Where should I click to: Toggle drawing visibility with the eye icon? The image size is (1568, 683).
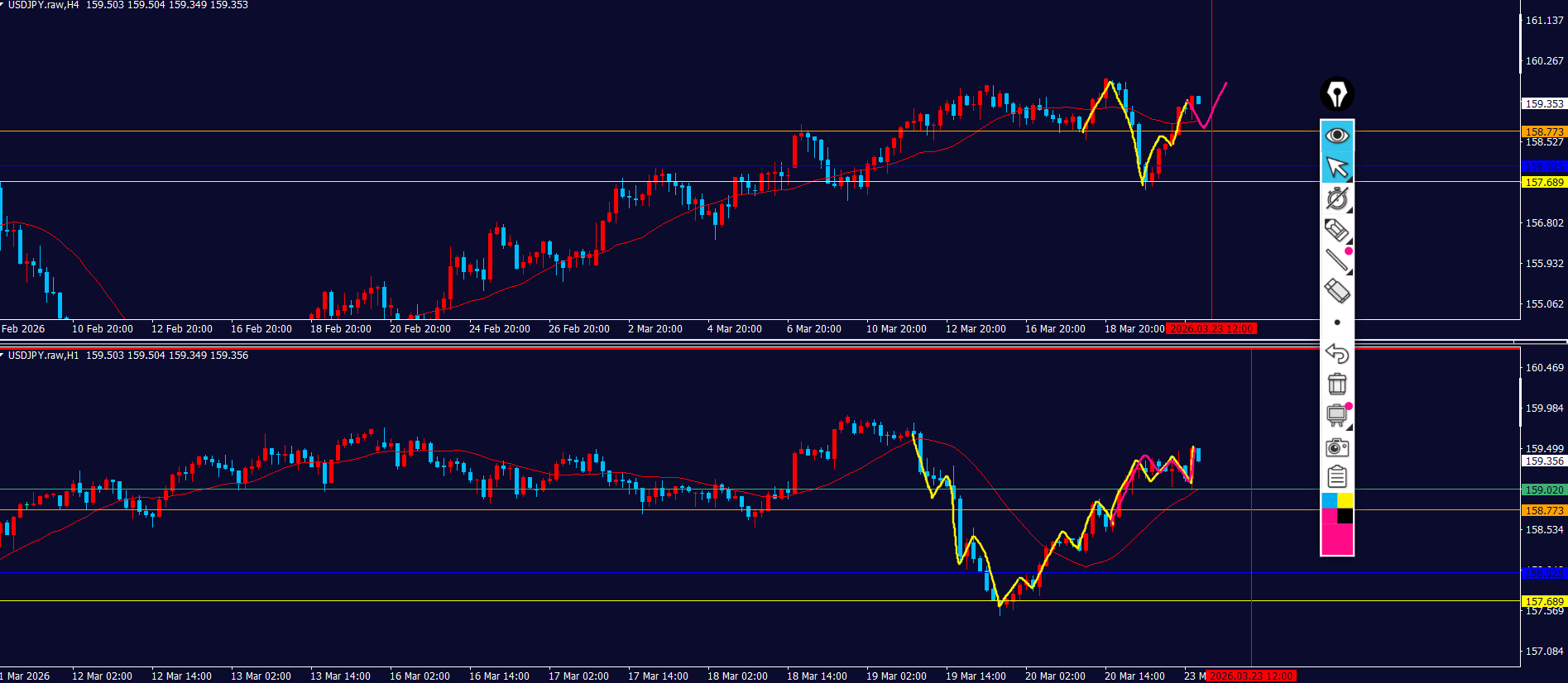tap(1336, 135)
